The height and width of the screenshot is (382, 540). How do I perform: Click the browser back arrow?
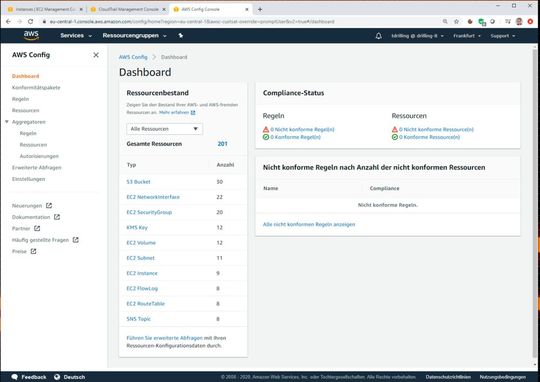pos(8,21)
